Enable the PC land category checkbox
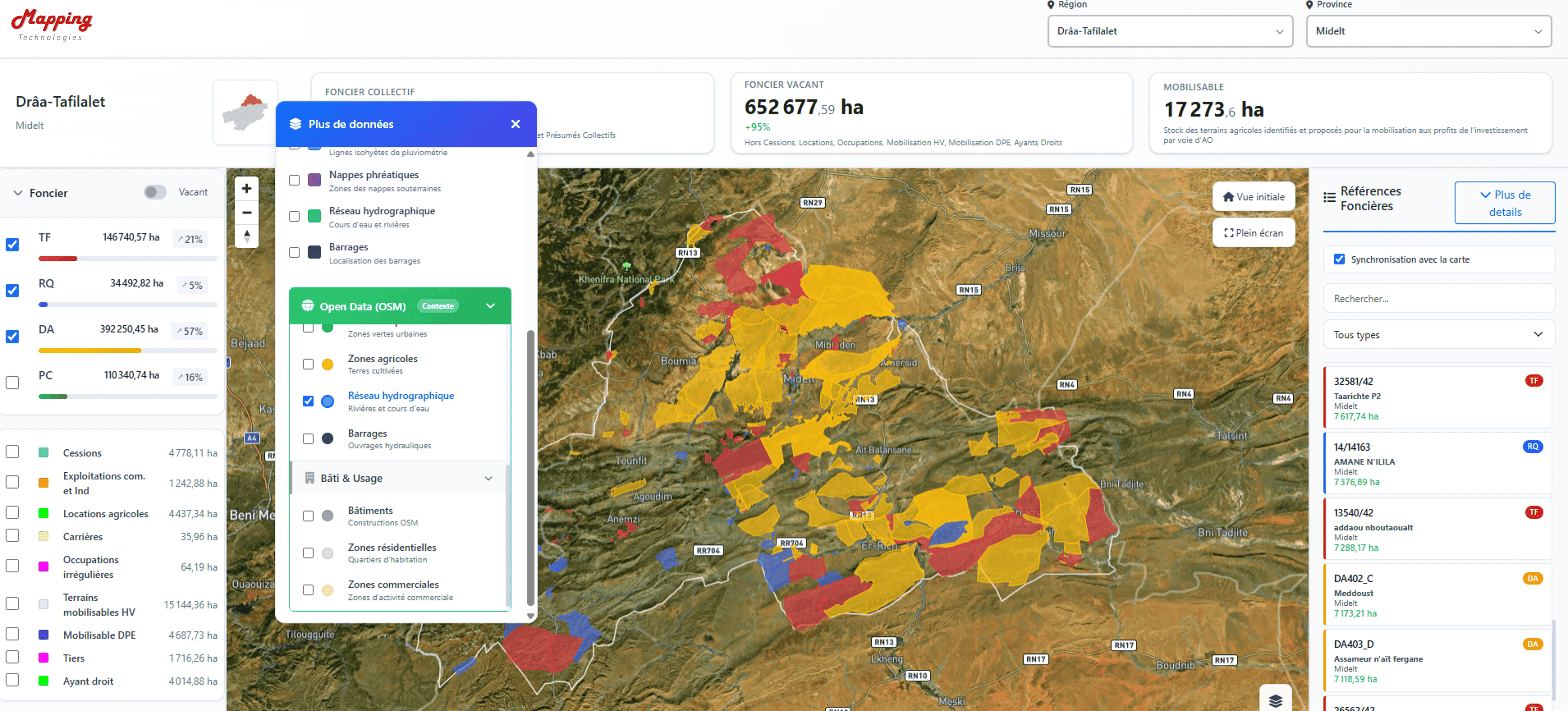Screen dimensions: 1568x711 (x=12, y=382)
